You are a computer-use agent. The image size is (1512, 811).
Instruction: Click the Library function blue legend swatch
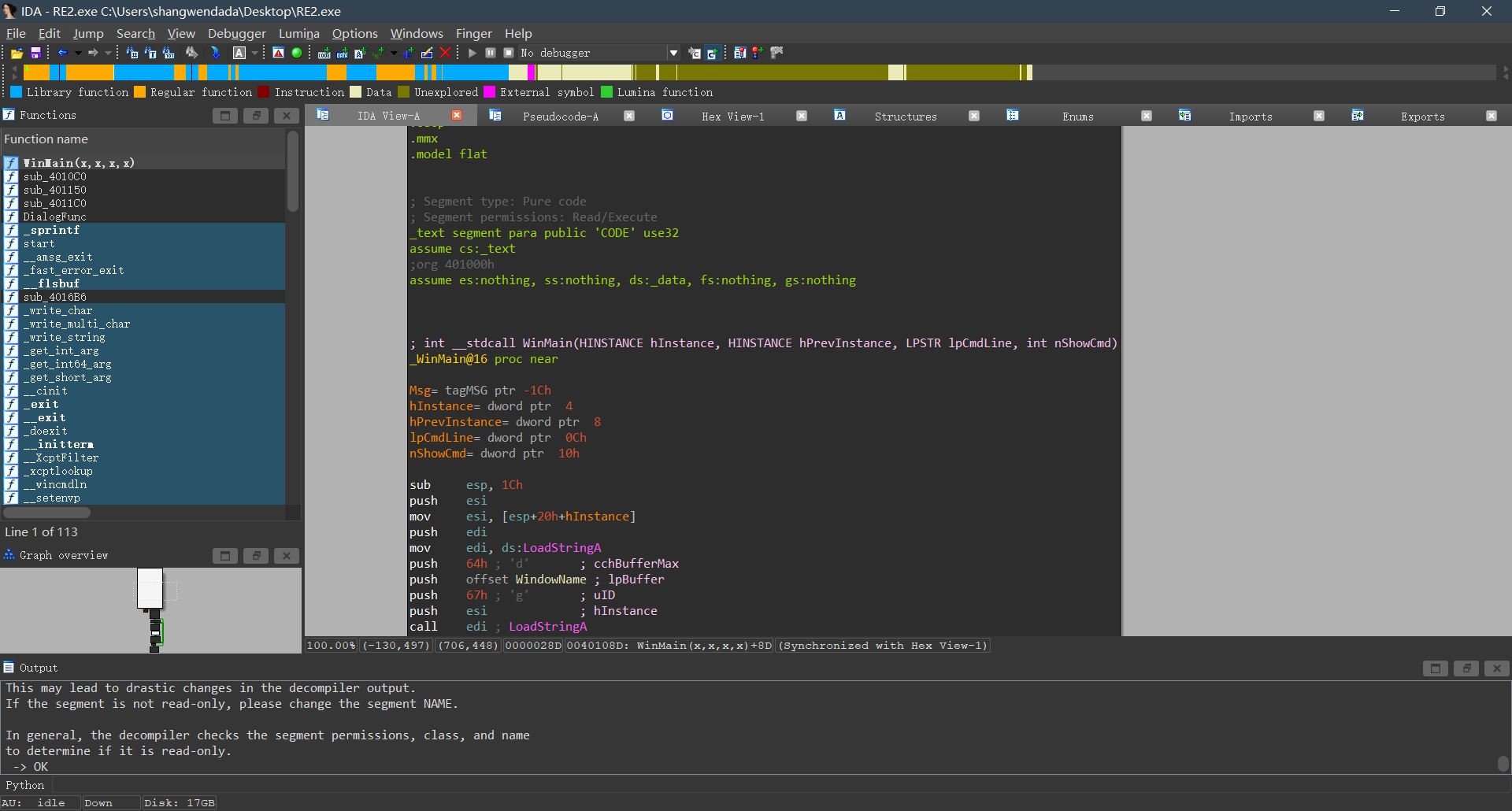[17, 92]
